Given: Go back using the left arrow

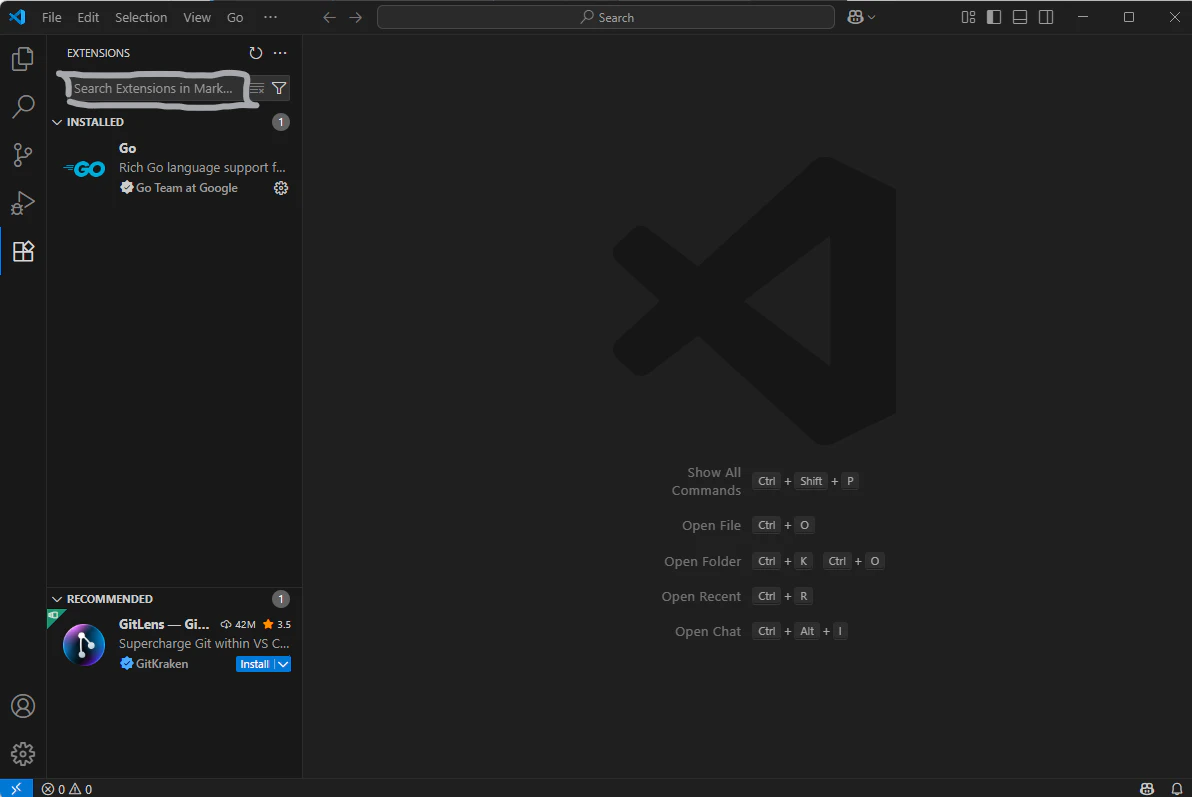Looking at the screenshot, I should click(x=329, y=17).
